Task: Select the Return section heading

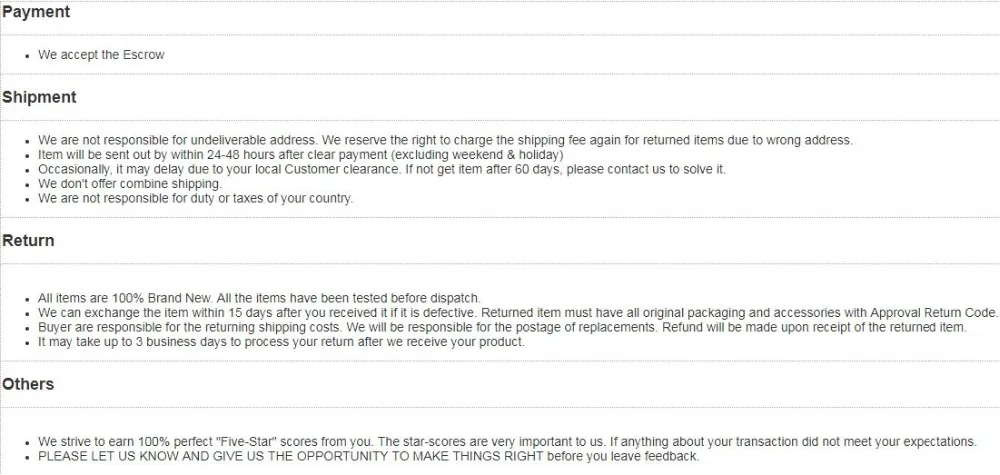Action: 28,241
